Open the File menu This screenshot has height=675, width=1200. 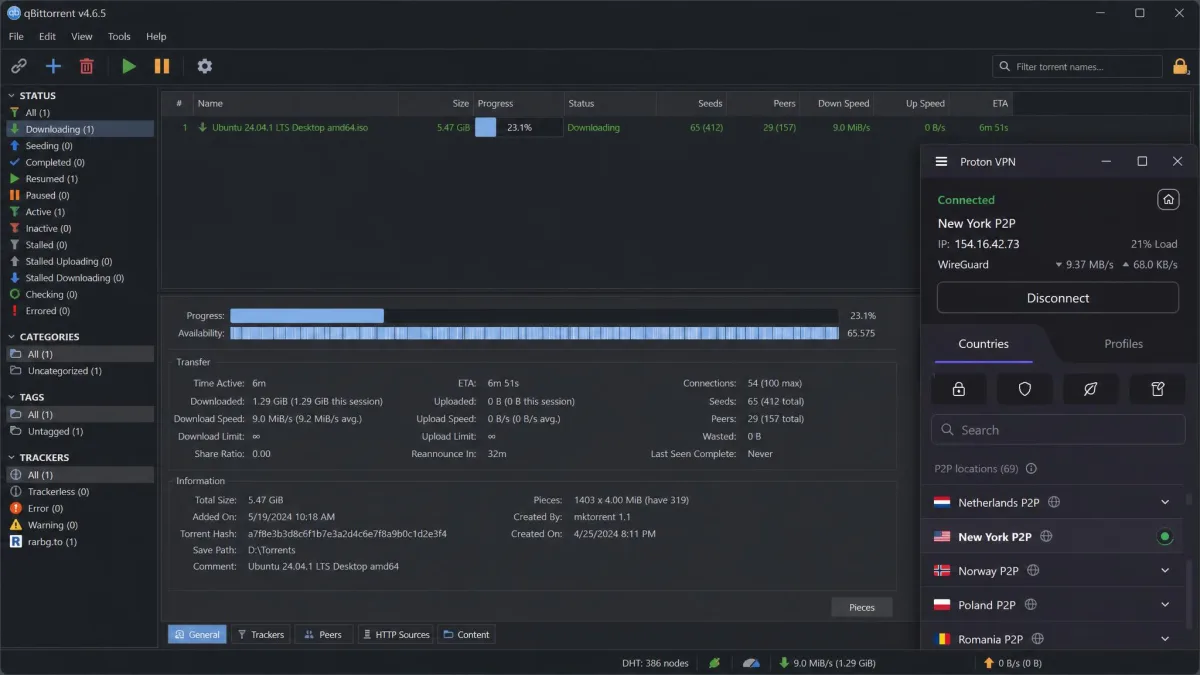click(16, 36)
